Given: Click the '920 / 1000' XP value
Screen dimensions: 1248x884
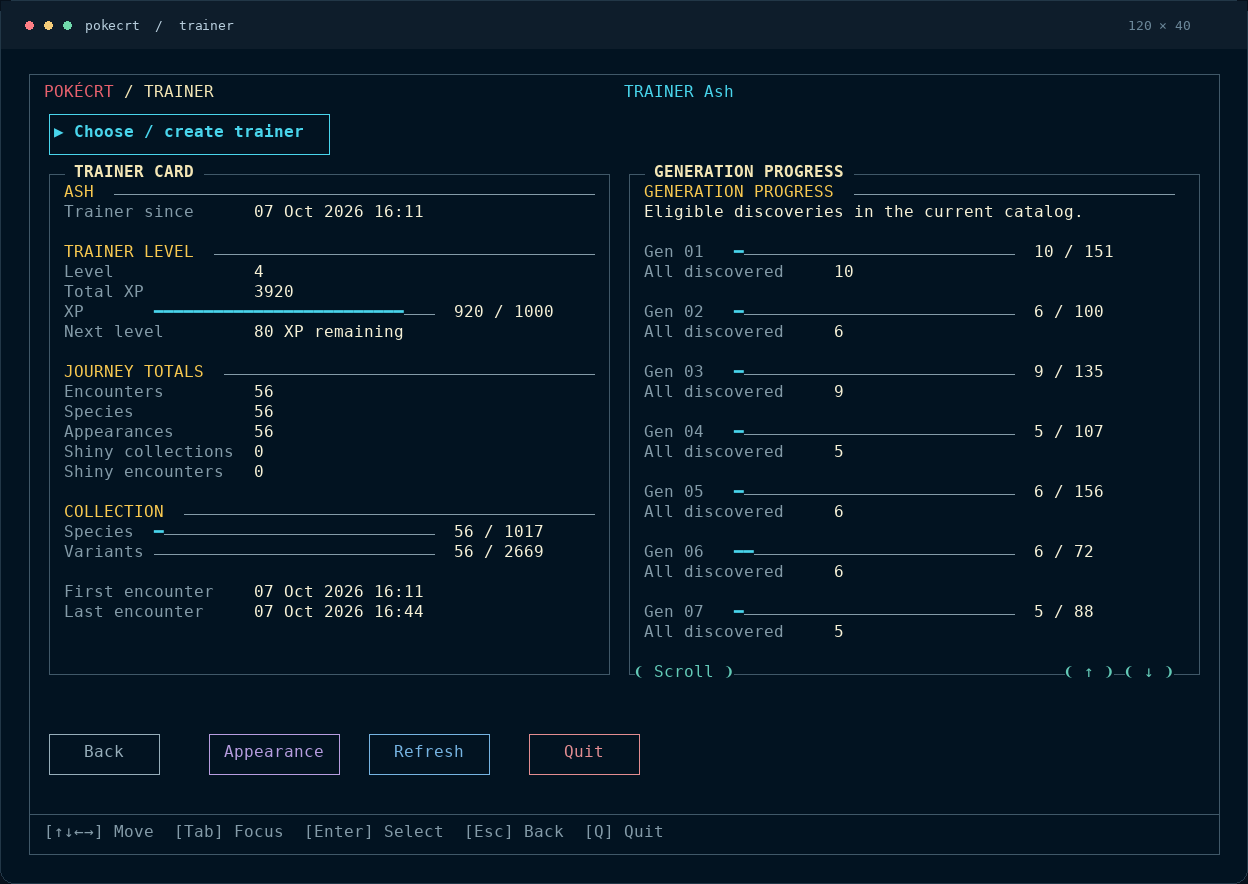Looking at the screenshot, I should [504, 312].
